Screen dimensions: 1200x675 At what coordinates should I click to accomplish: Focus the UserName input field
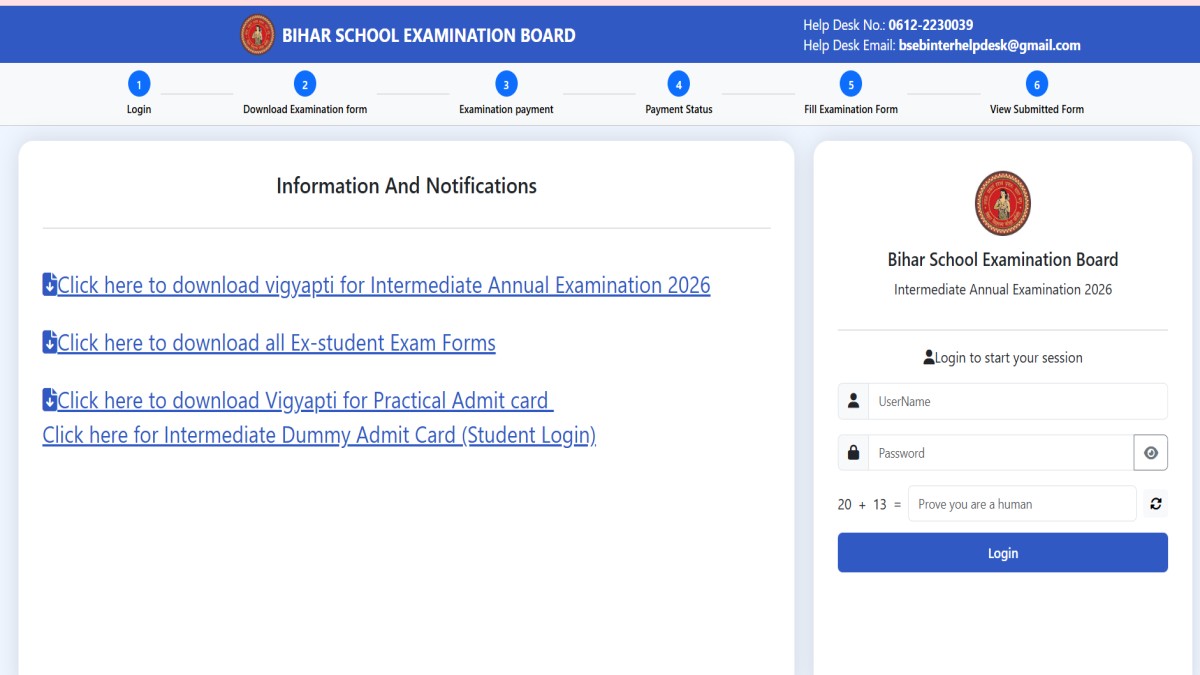pyautogui.click(x=1017, y=401)
